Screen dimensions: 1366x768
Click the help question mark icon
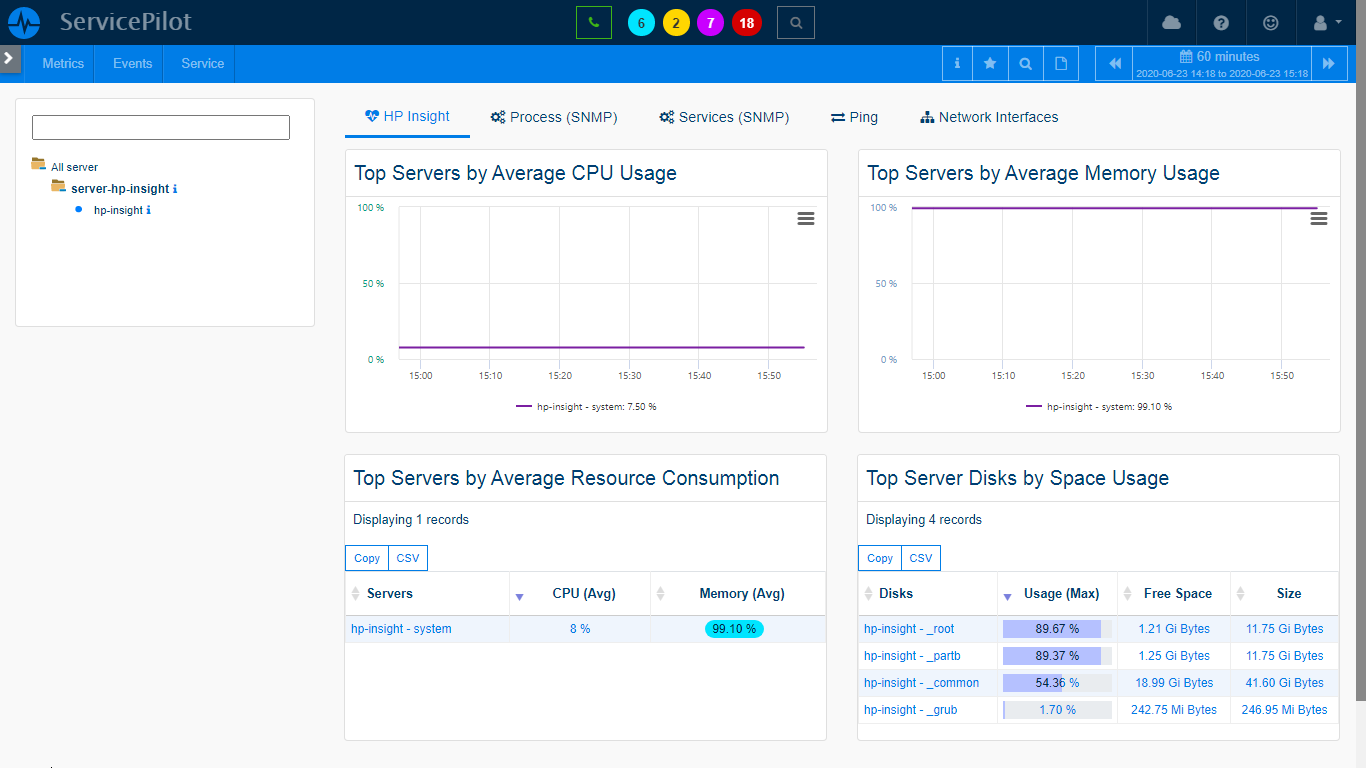click(1221, 22)
